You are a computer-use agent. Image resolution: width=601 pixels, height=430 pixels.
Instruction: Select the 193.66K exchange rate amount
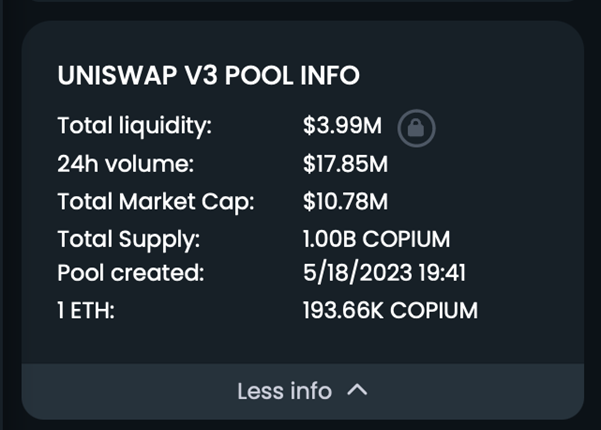click(343, 310)
